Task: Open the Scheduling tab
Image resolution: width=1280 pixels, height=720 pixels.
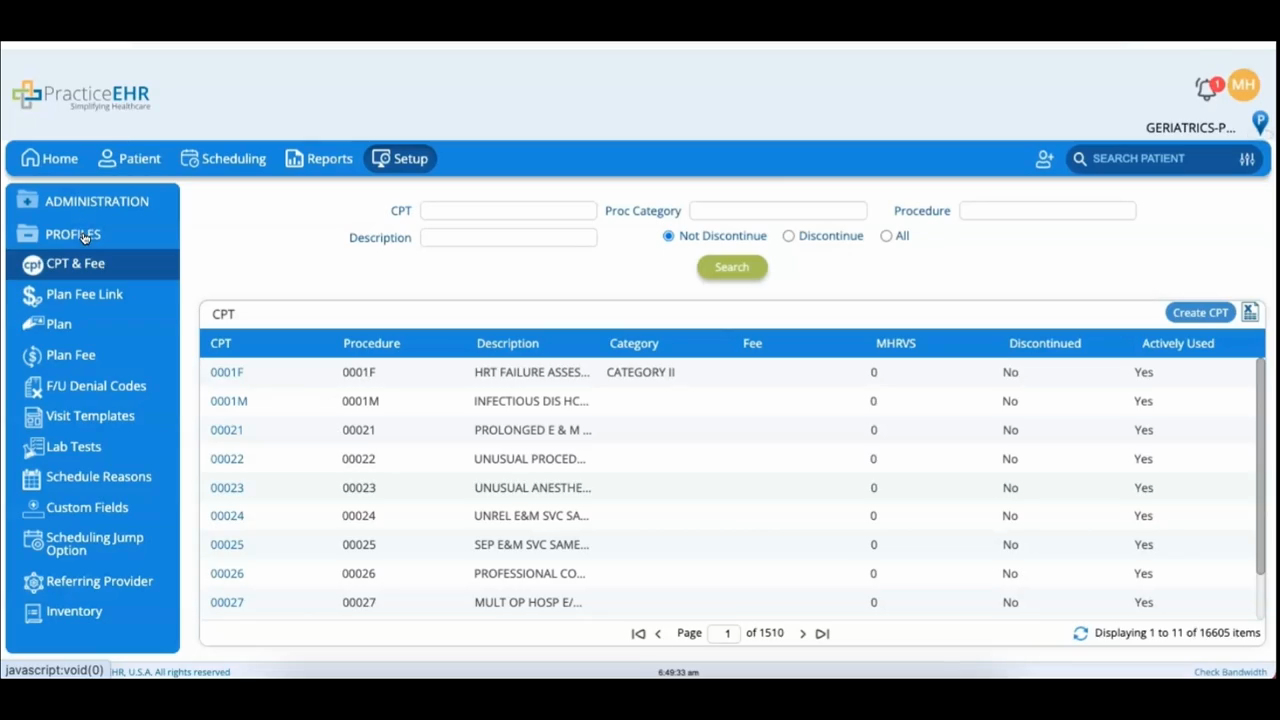Action: pos(223,158)
